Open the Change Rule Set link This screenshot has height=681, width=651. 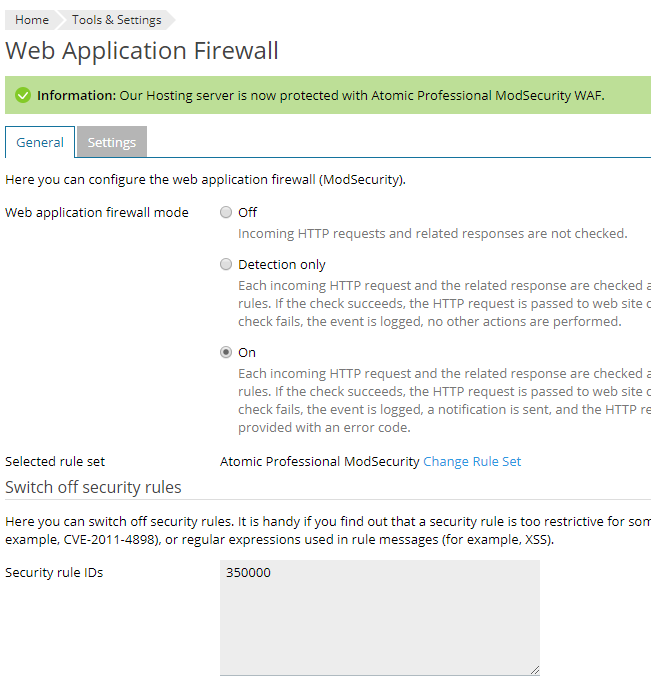[x=472, y=461]
